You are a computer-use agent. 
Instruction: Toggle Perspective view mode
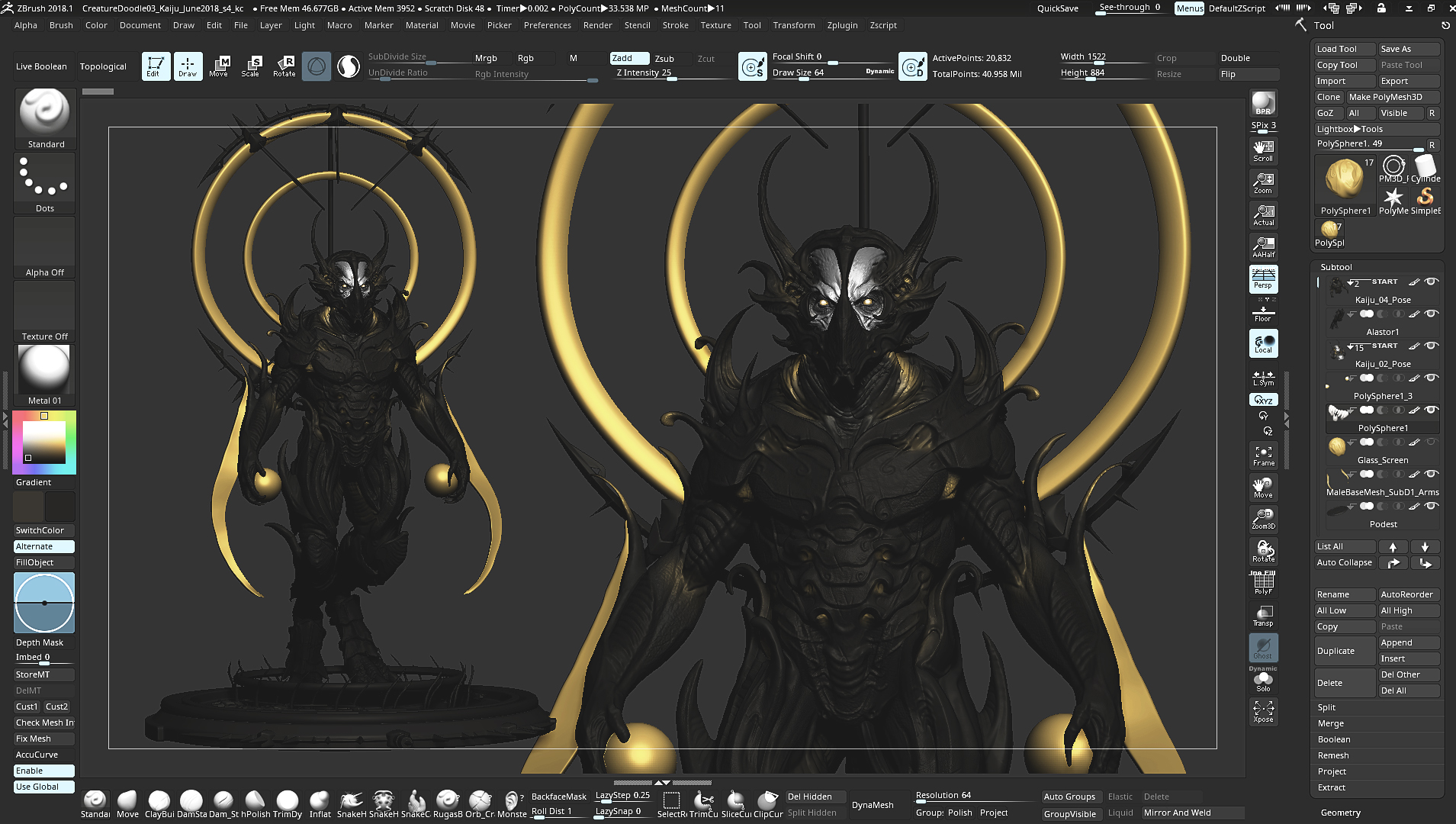tap(1263, 278)
